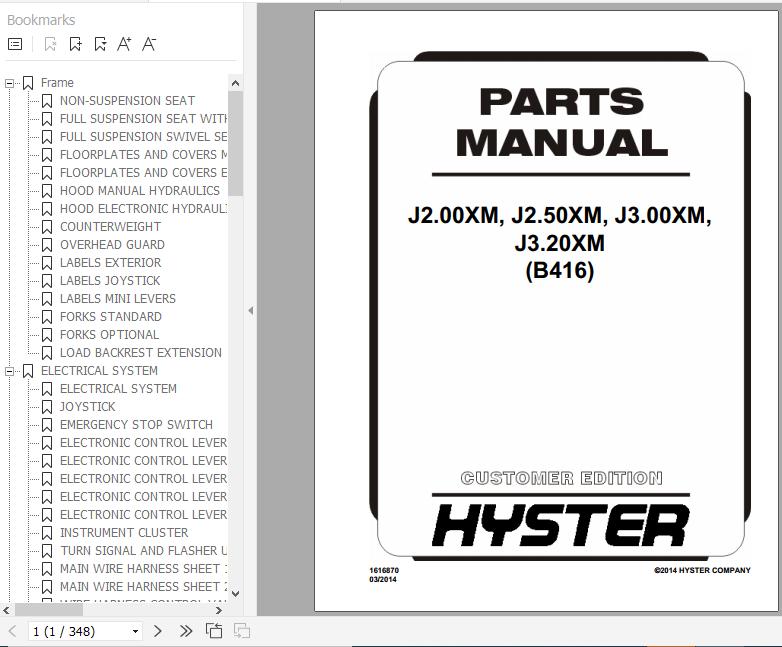Select the top-level ELECTRICAL SYSTEM bookmark

tap(99, 371)
